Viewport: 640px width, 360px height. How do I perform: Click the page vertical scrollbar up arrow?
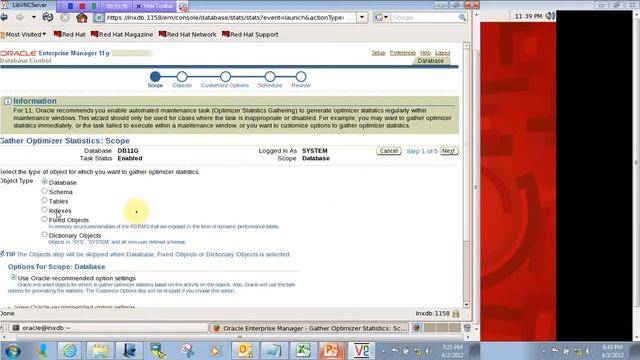(x=466, y=46)
